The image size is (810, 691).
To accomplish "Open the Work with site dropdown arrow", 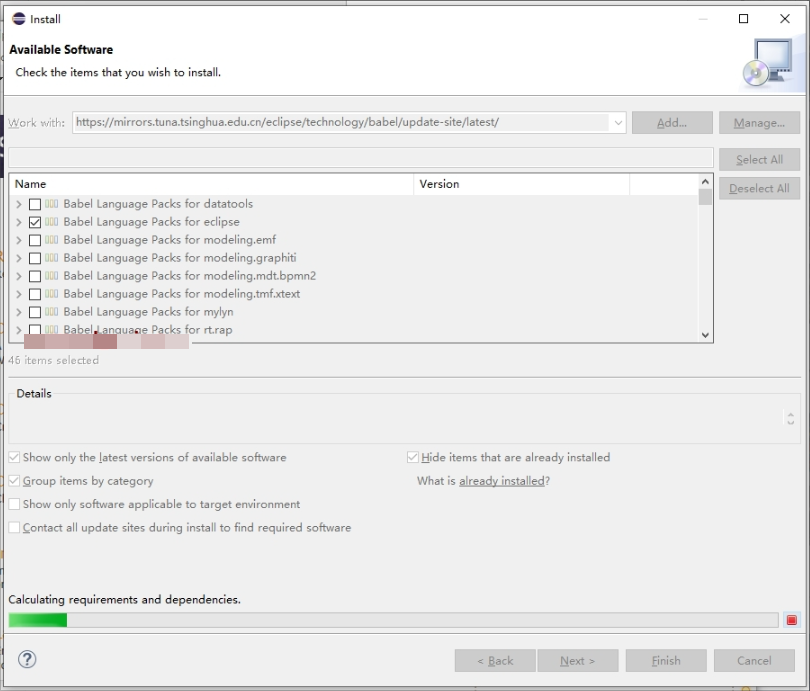I will 618,123.
